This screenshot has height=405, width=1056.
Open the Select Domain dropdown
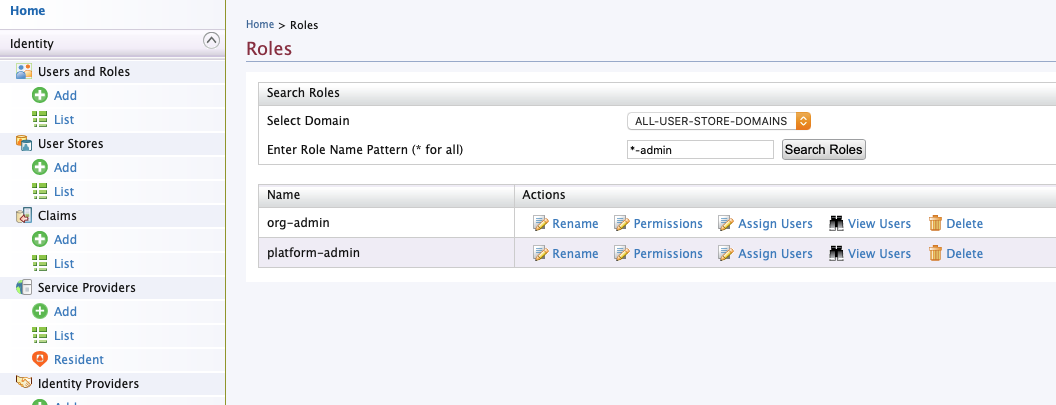pyautogui.click(x=719, y=121)
